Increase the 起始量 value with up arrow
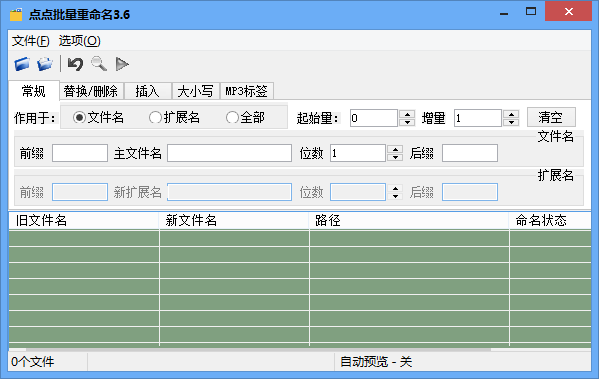This screenshot has width=599, height=379. tap(407, 114)
